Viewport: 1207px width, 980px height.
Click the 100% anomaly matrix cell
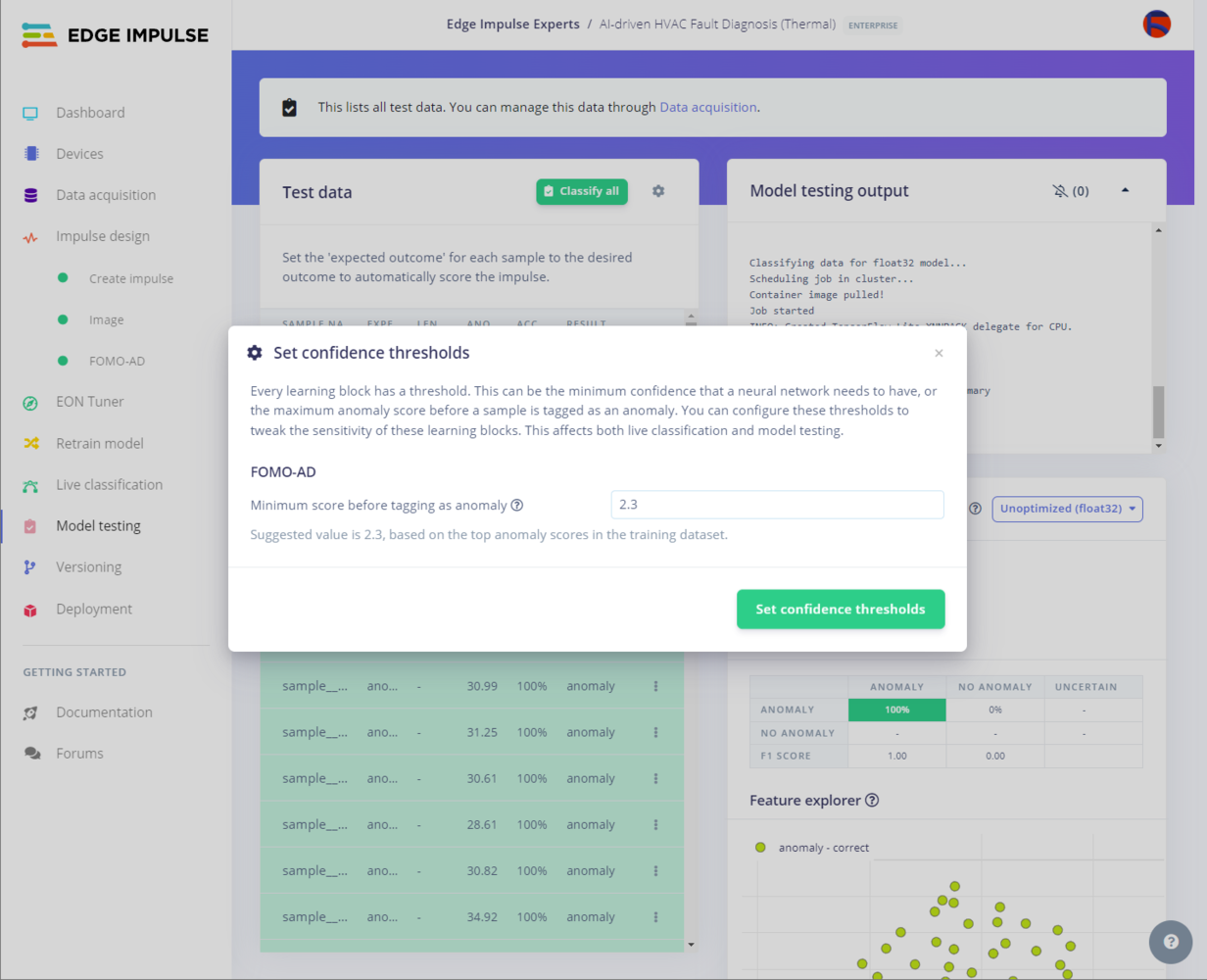(x=896, y=710)
